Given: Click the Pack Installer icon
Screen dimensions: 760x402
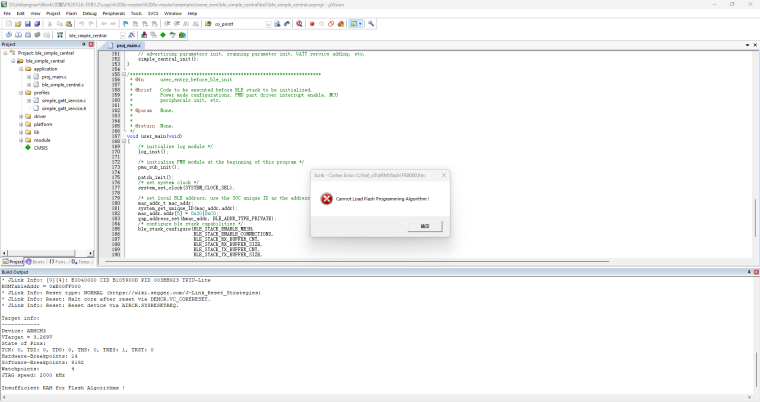Looking at the screenshot, I should [182, 35].
